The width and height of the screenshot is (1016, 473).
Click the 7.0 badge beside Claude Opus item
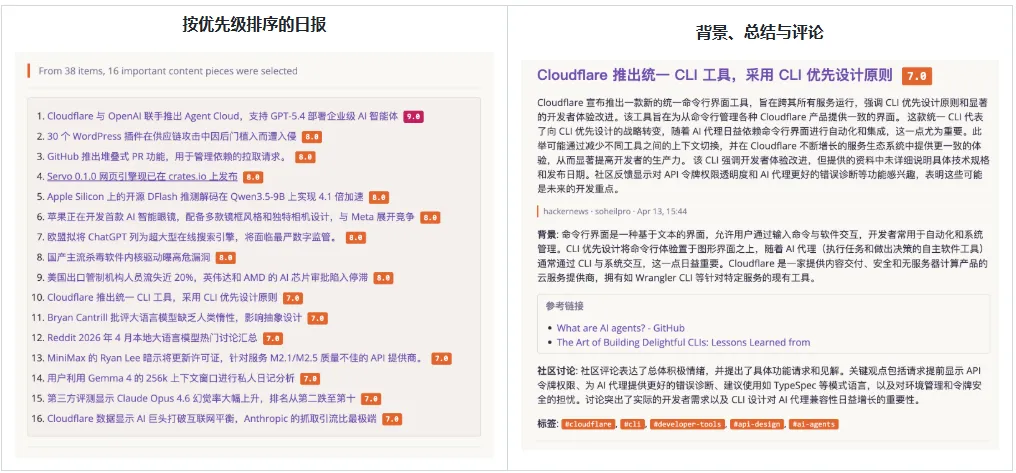coord(371,399)
